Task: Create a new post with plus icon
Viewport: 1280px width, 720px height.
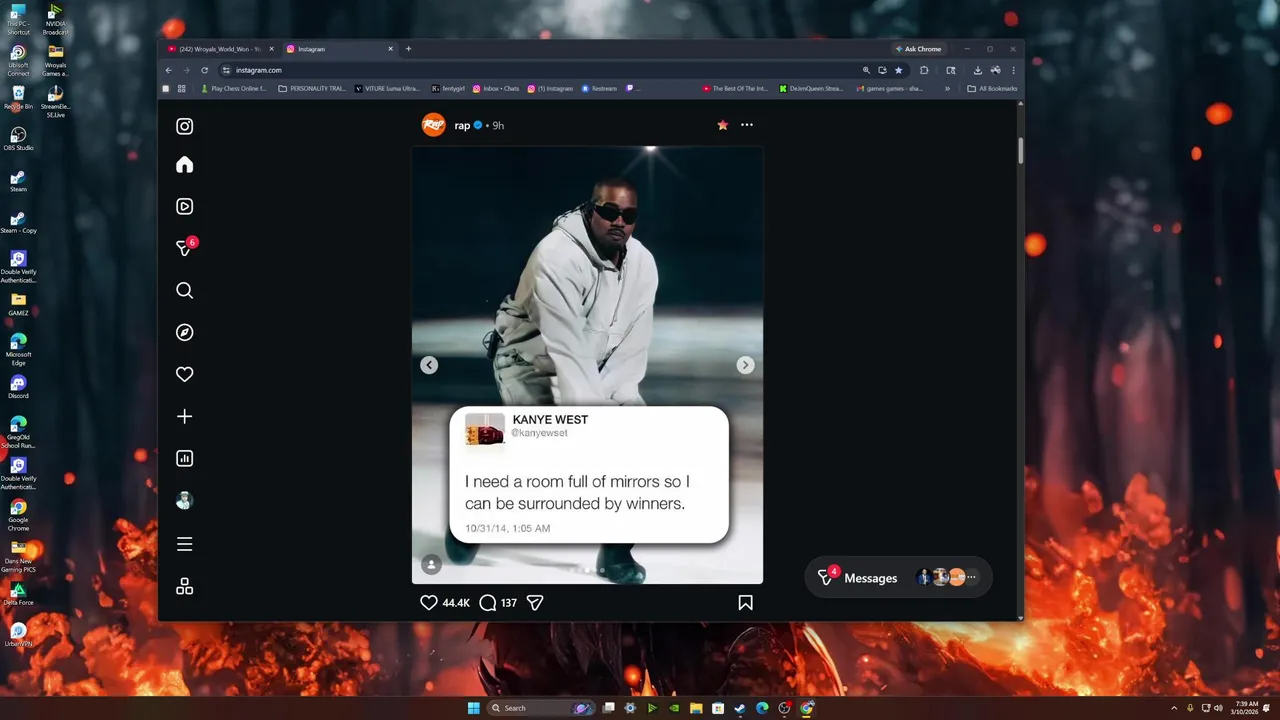Action: 185,416
